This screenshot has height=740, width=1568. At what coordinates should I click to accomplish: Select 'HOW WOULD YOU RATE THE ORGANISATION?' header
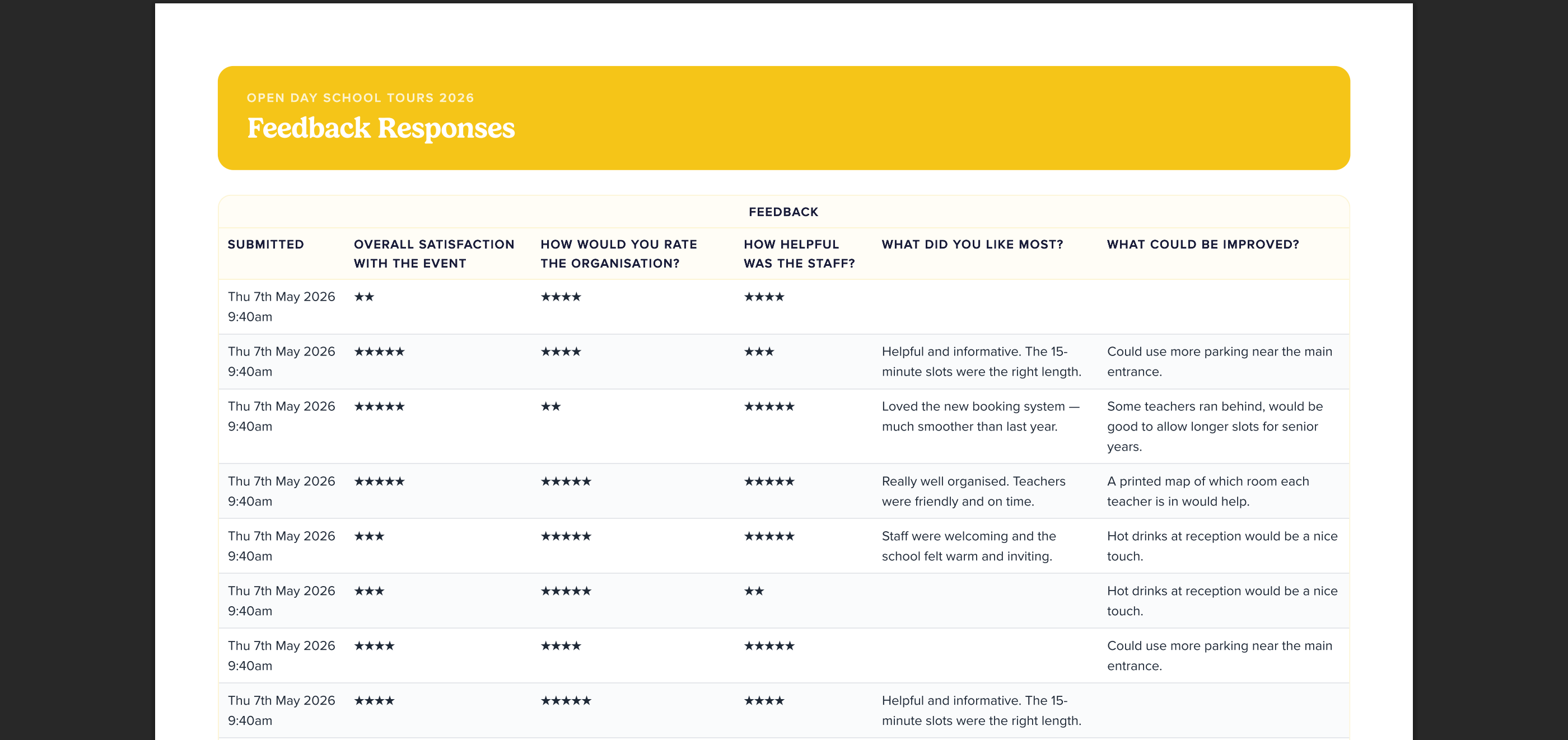(619, 254)
